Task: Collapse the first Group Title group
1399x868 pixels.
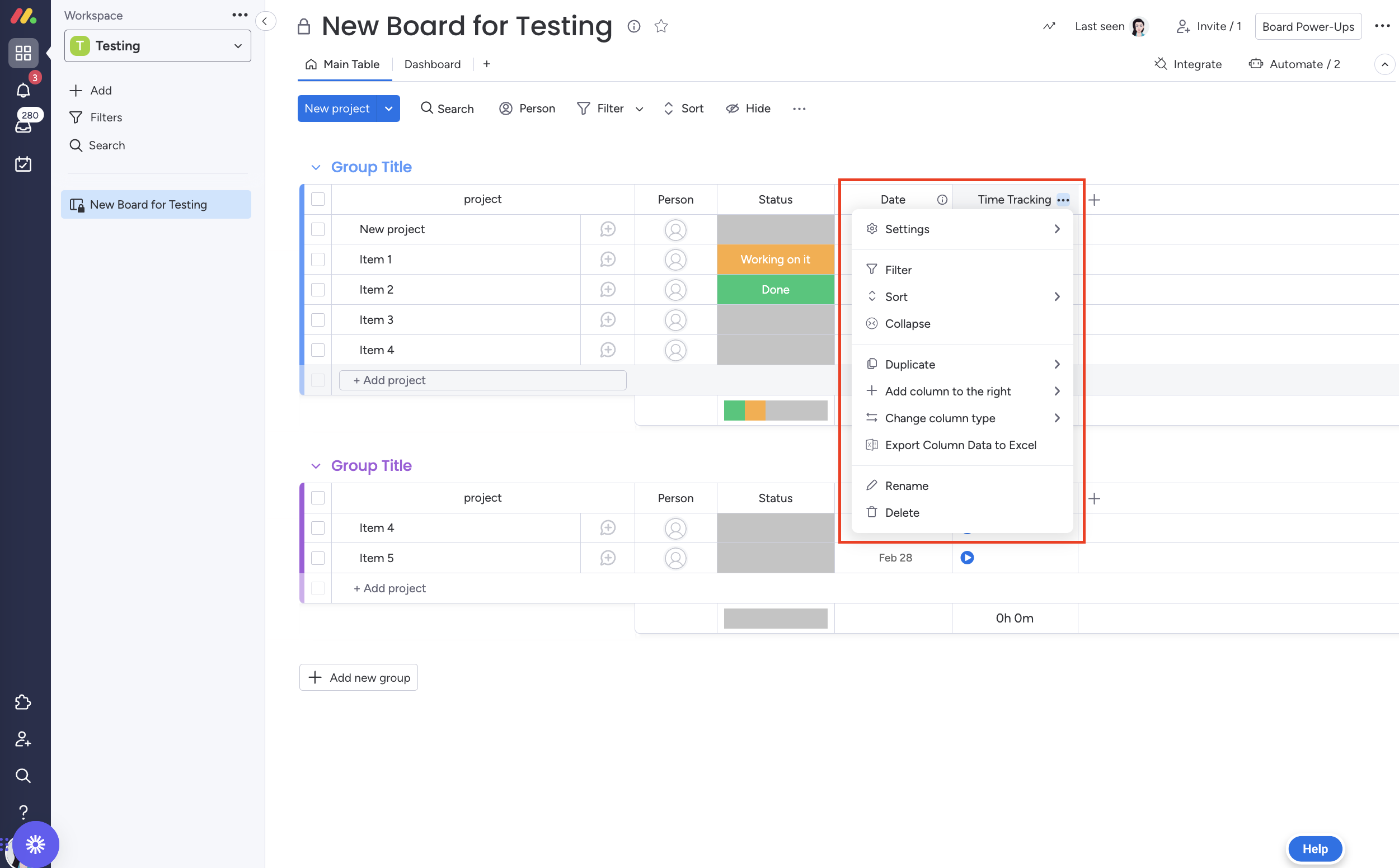Action: (x=315, y=168)
